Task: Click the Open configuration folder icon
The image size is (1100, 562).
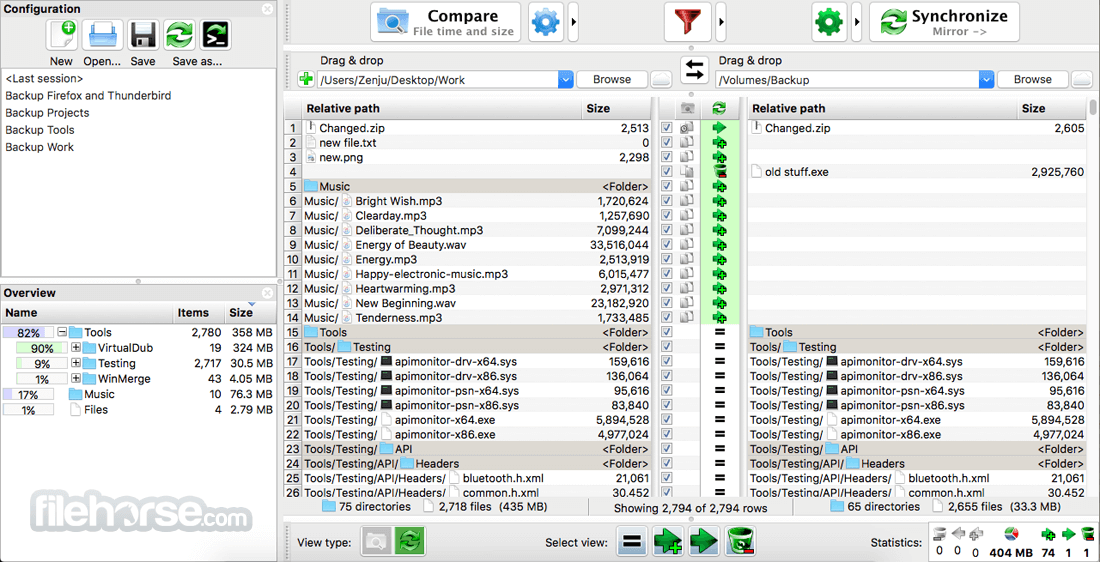Action: (x=102, y=34)
